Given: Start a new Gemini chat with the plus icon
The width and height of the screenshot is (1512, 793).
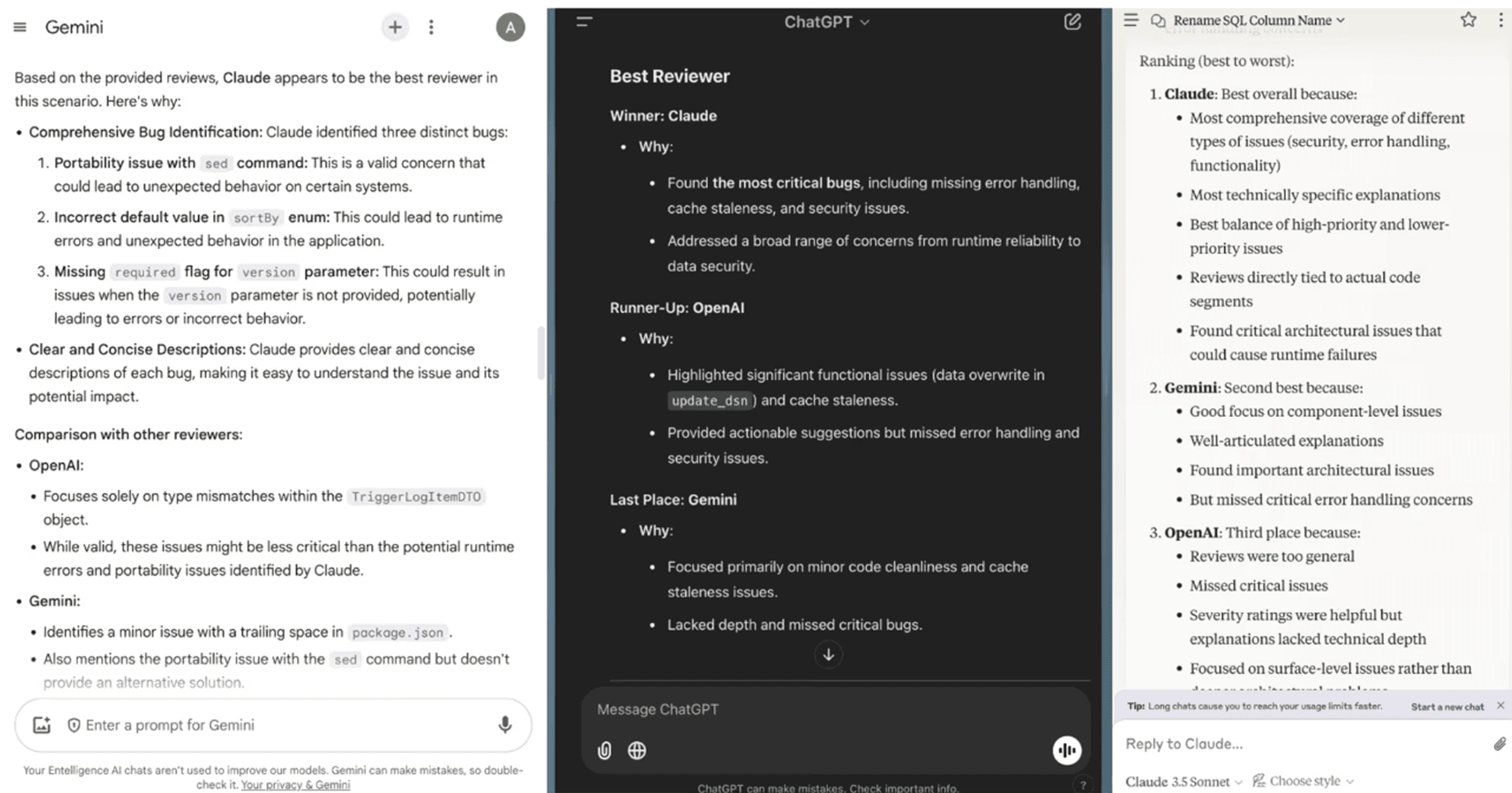Looking at the screenshot, I should [x=395, y=27].
